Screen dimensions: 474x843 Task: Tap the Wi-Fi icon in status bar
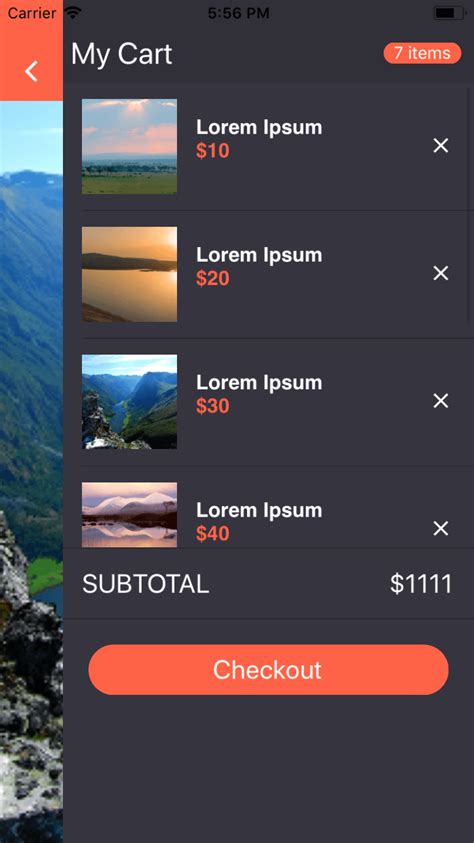point(73,12)
